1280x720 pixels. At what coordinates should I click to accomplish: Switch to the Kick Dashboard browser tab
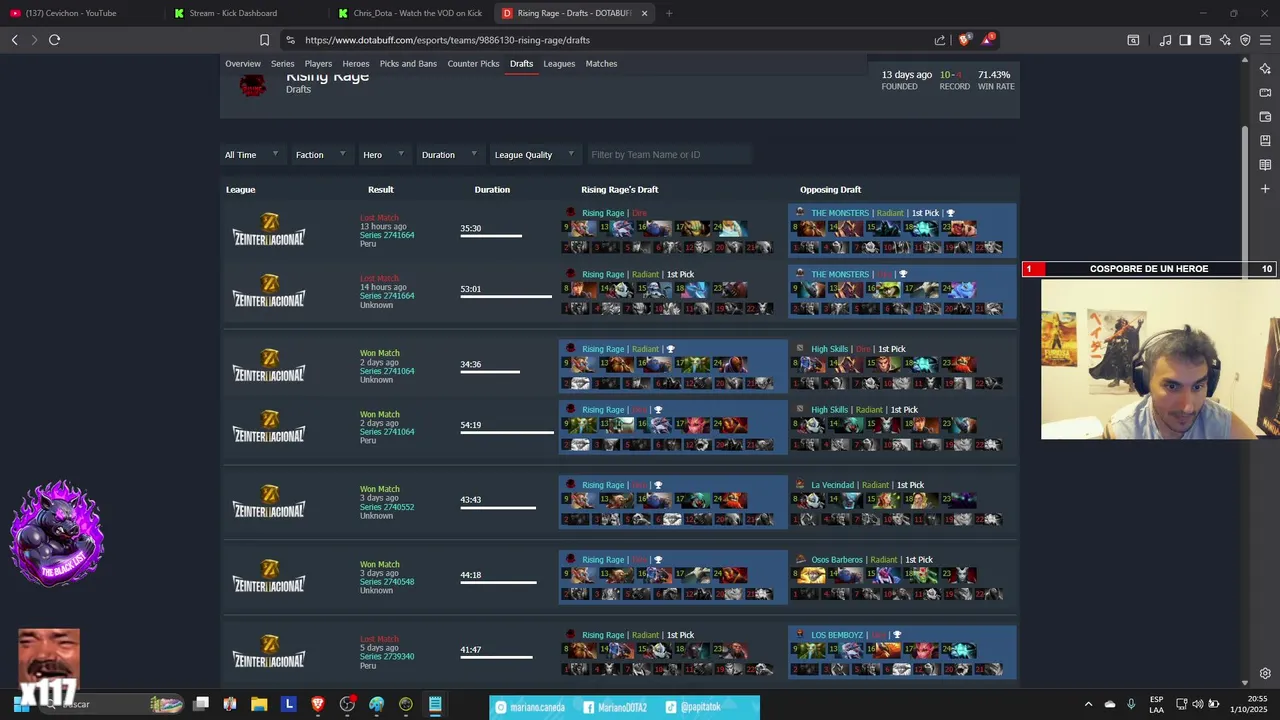point(244,13)
